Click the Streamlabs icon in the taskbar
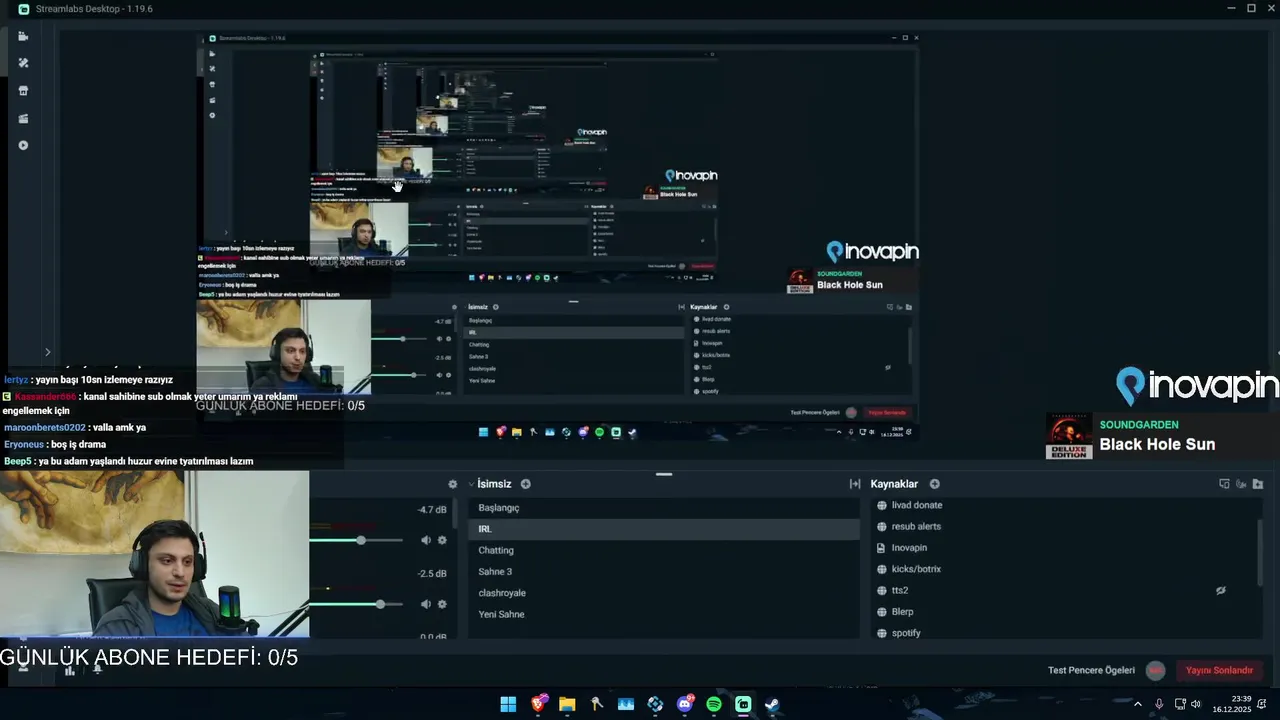1280x720 pixels. 743,704
